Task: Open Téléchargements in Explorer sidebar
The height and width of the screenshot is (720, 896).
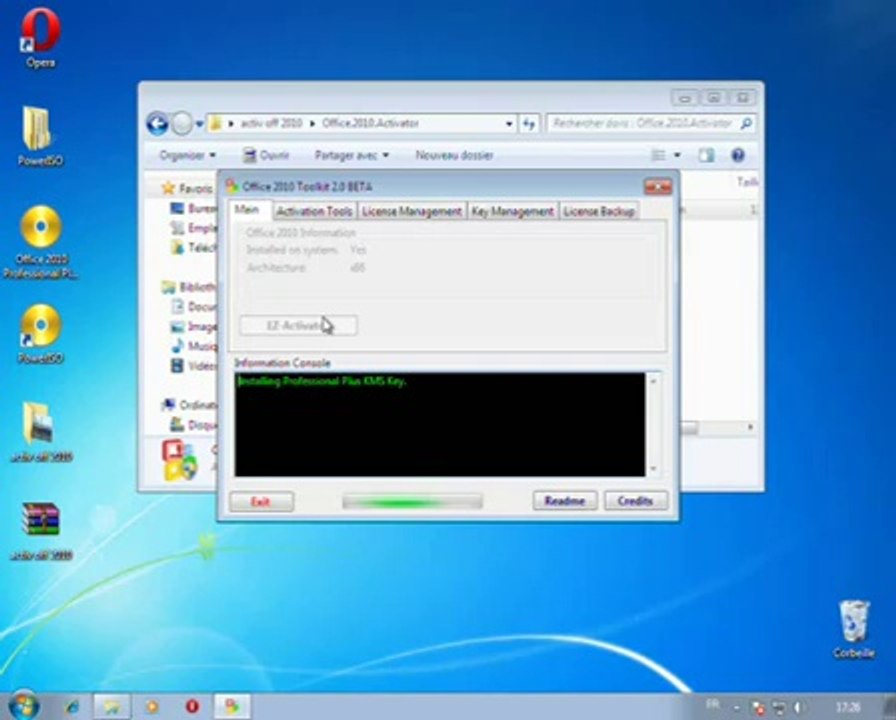Action: coord(194,247)
